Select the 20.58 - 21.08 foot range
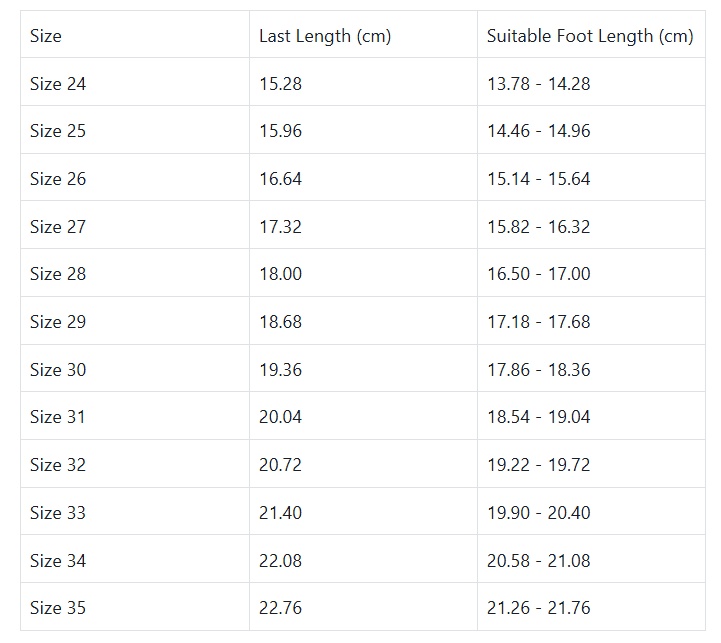The height and width of the screenshot is (643, 721). 539,561
